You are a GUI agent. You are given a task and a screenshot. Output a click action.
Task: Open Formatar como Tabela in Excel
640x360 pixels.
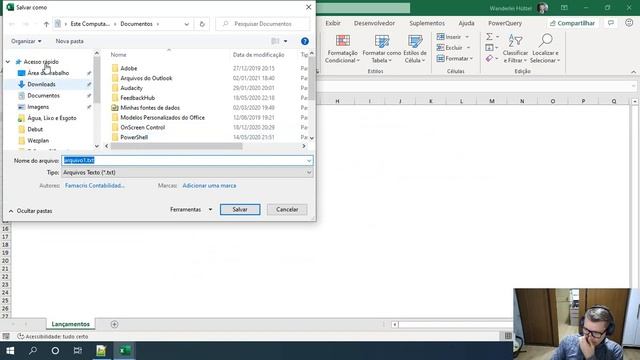[381, 49]
